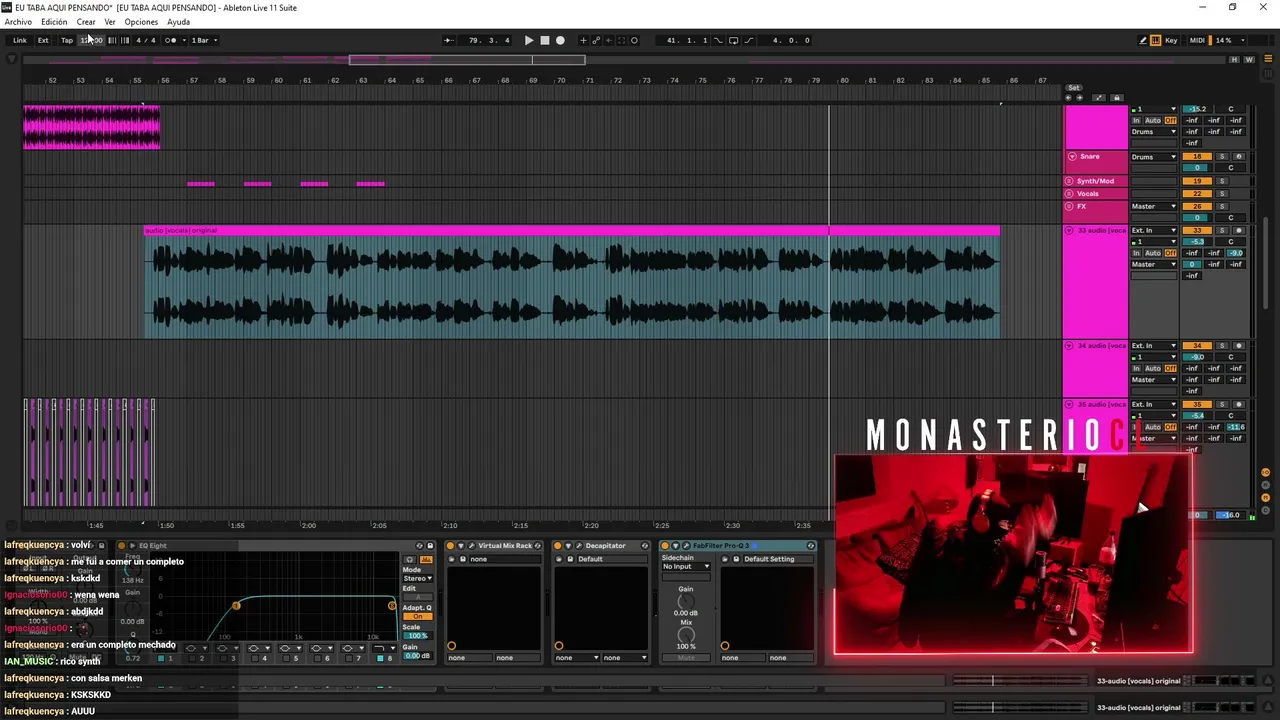Toggle track activator 22 on Vocals

[1197, 193]
